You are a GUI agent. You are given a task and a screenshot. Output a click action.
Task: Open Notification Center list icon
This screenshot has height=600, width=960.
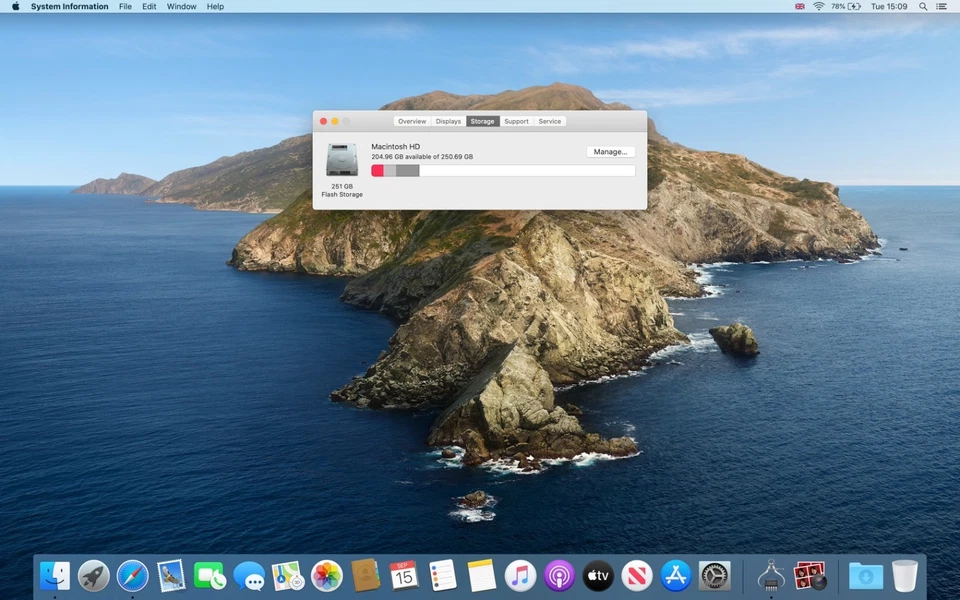point(942,6)
